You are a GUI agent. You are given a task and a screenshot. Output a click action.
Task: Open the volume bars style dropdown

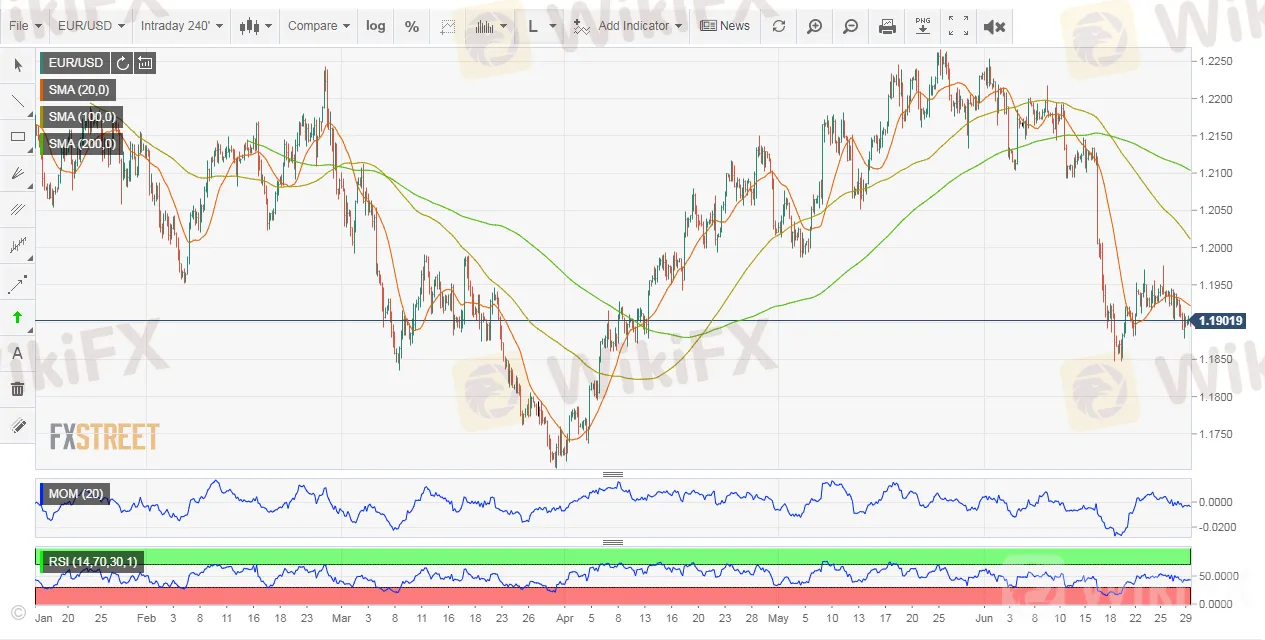coord(491,26)
